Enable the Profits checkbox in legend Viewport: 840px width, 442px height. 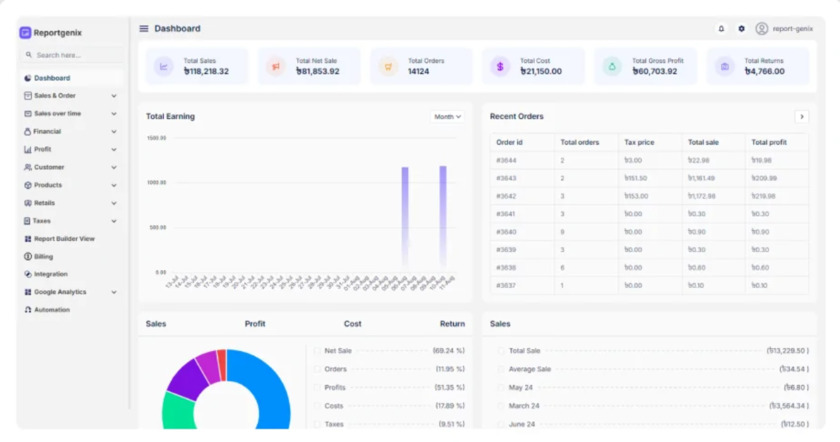317,387
